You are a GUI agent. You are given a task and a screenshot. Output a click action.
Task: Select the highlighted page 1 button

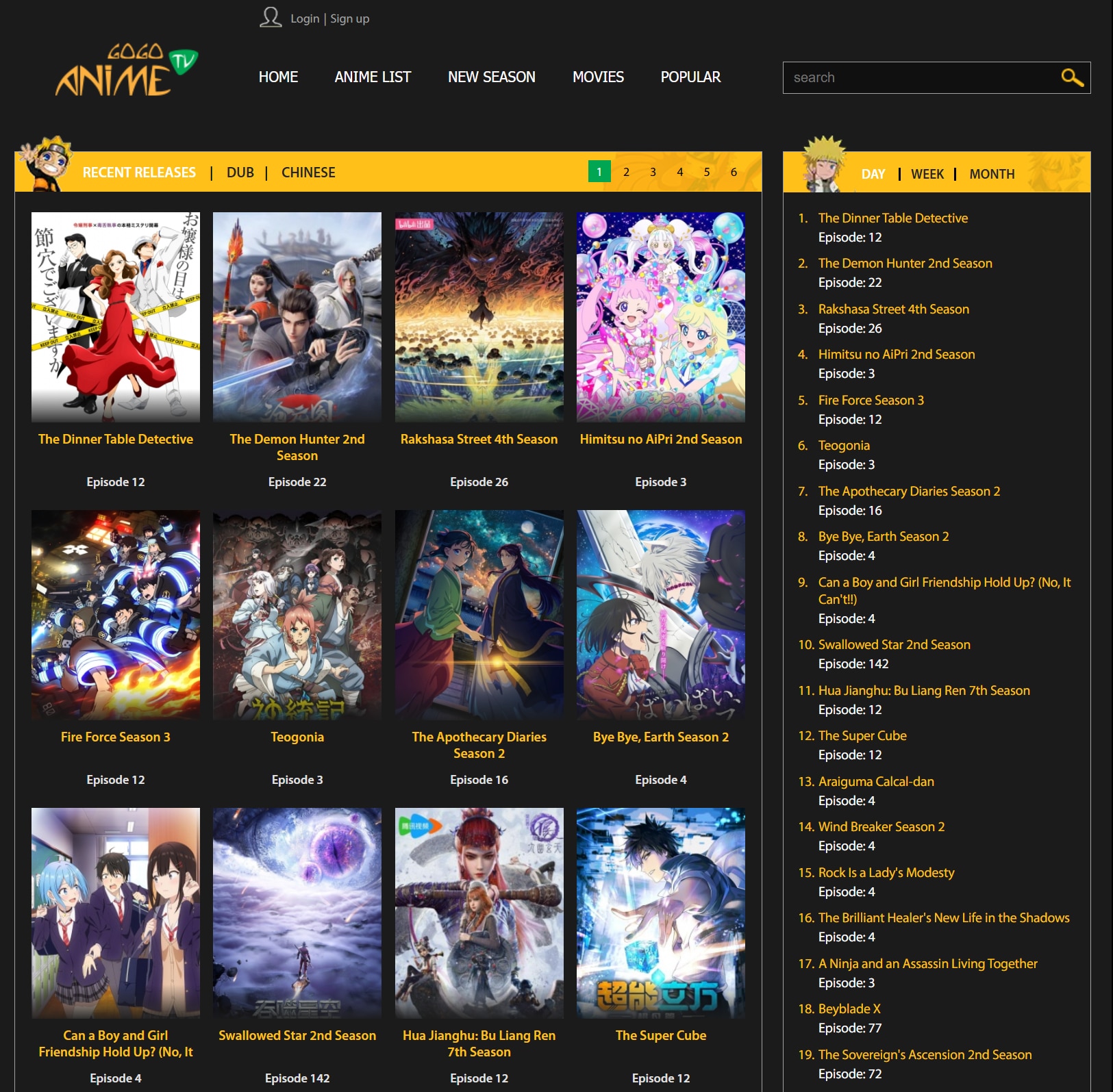pyautogui.click(x=599, y=171)
